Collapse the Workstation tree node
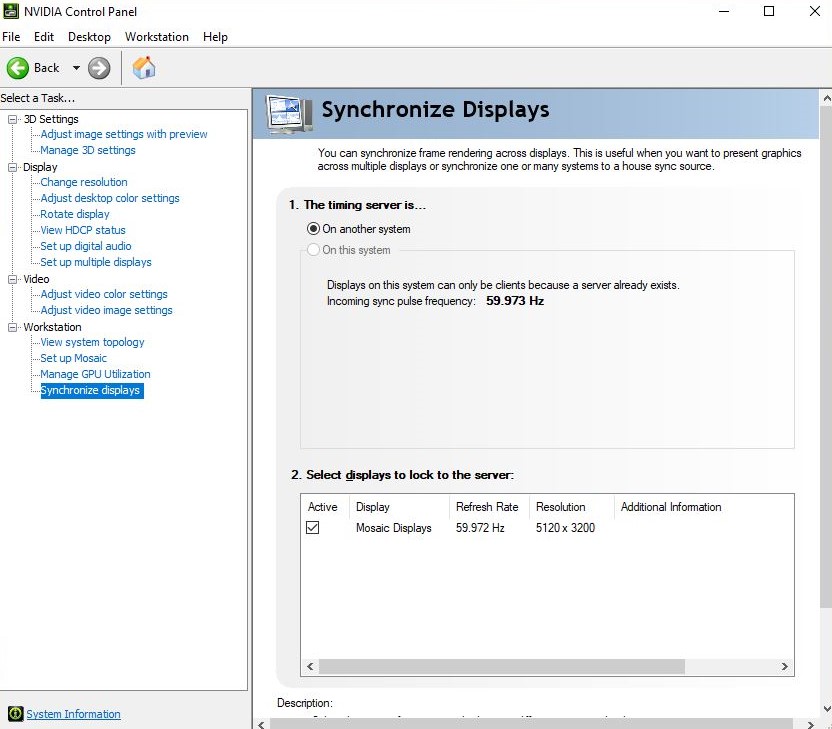 (x=12, y=327)
